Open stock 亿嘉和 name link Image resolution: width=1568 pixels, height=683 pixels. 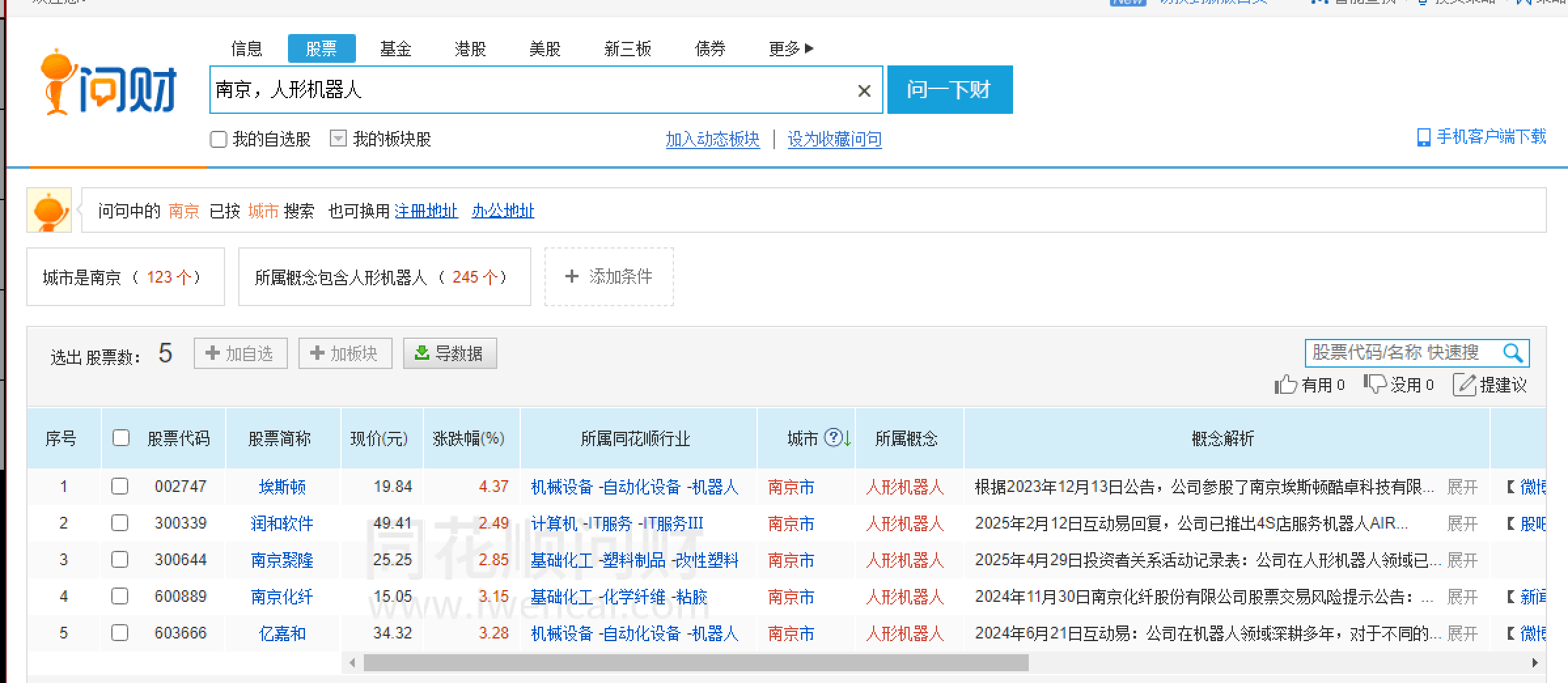(282, 633)
